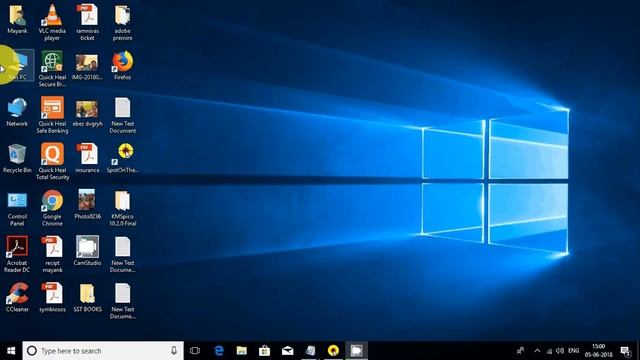Click the 'Type here to search' box
Viewport: 640px width, 360px height.
pyautogui.click(x=103, y=351)
